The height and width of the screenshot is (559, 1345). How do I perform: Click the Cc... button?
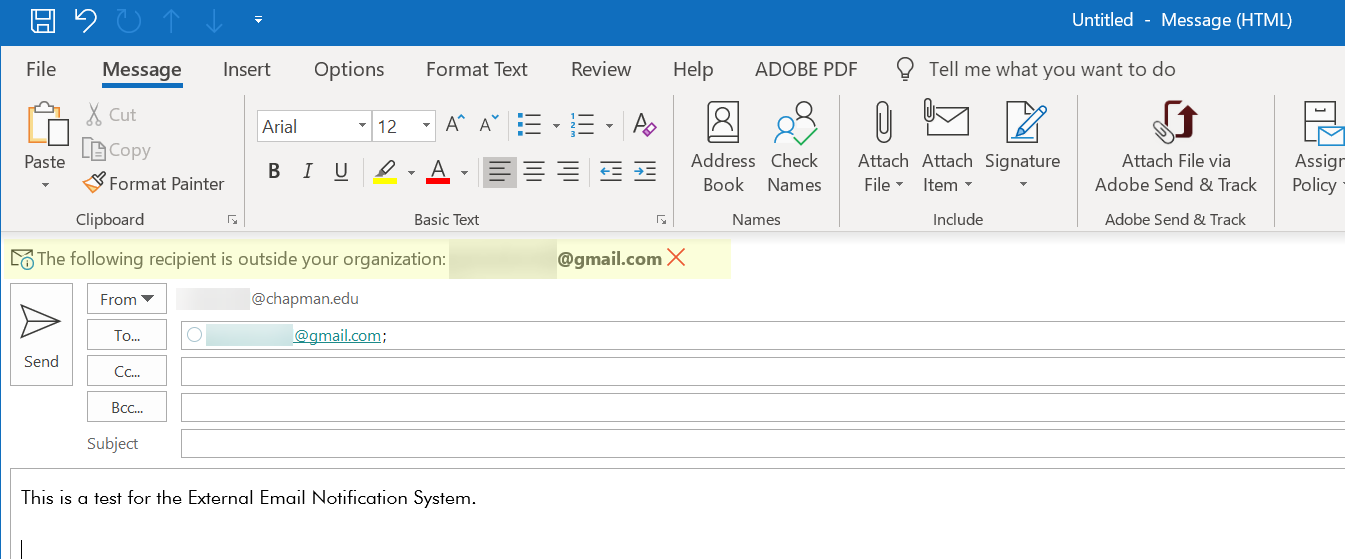point(126,372)
